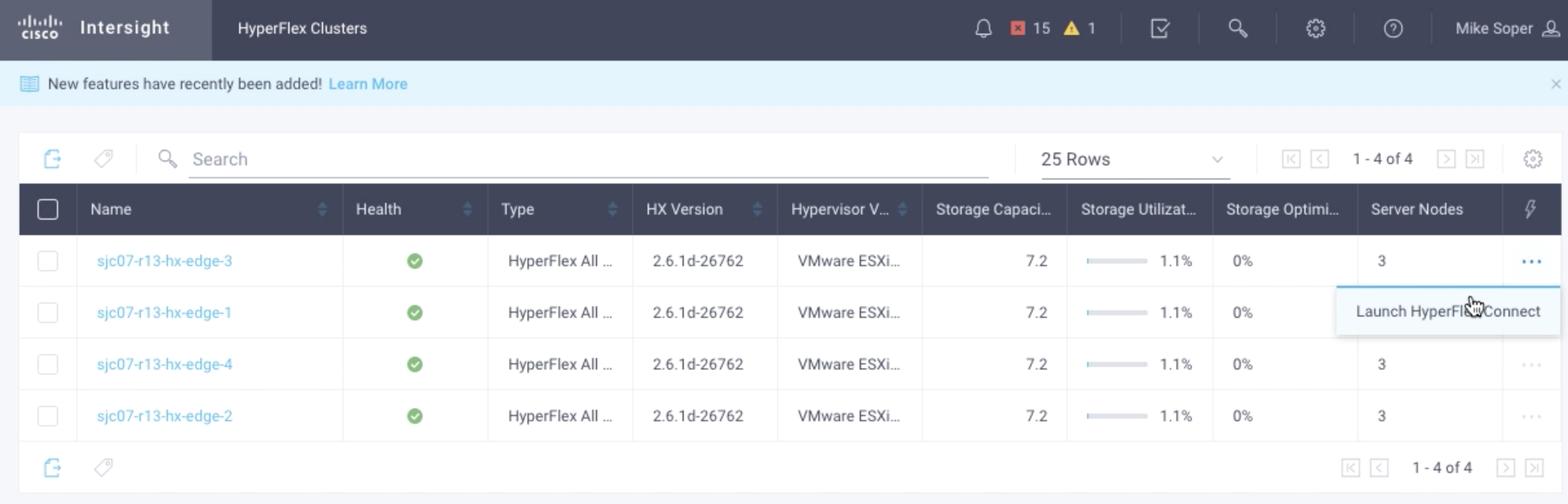This screenshot has width=1568, height=504.
Task: Click health status icon for sjc07-r13-hx-edge-3
Action: point(415,261)
